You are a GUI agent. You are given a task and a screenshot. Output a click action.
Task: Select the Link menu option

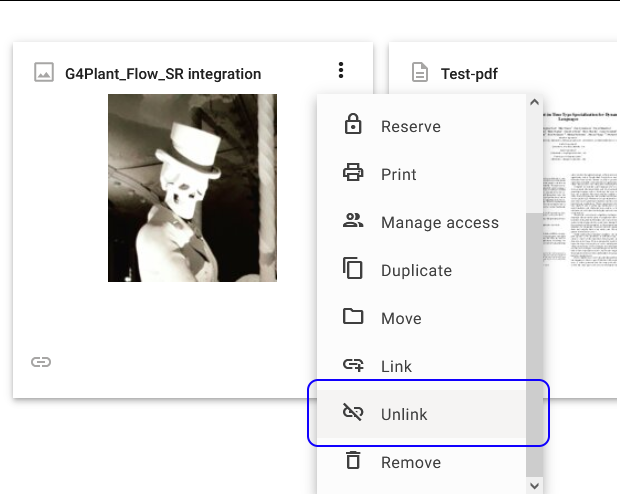(396, 366)
